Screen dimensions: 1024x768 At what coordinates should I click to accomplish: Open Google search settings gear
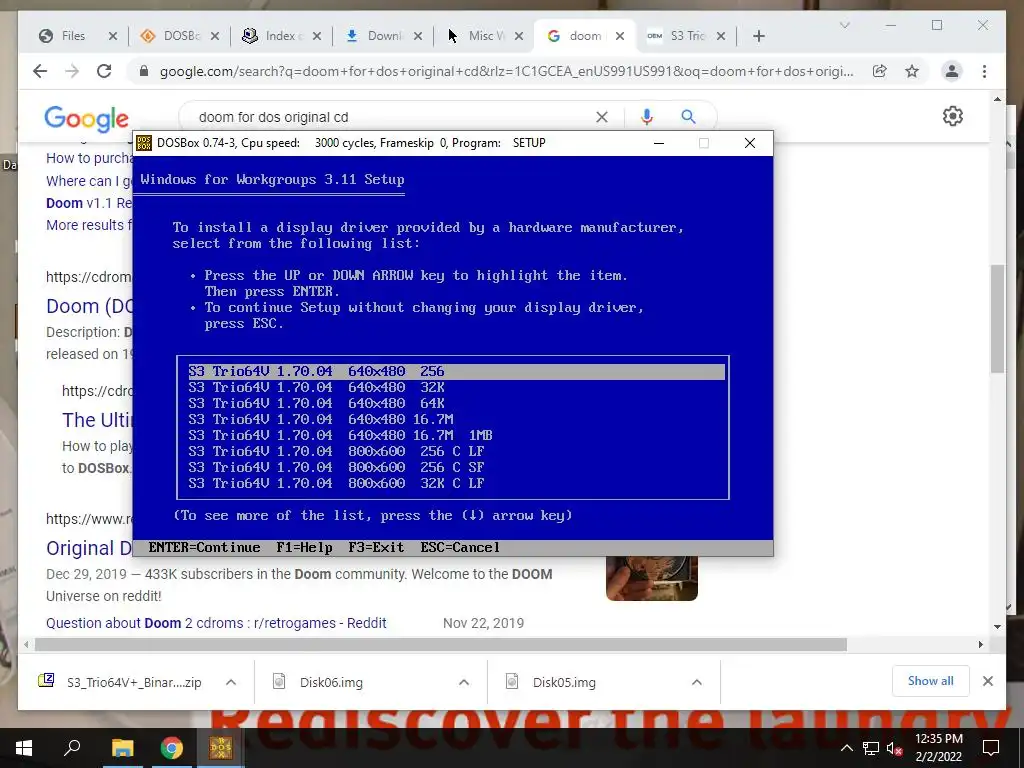pyautogui.click(x=953, y=116)
